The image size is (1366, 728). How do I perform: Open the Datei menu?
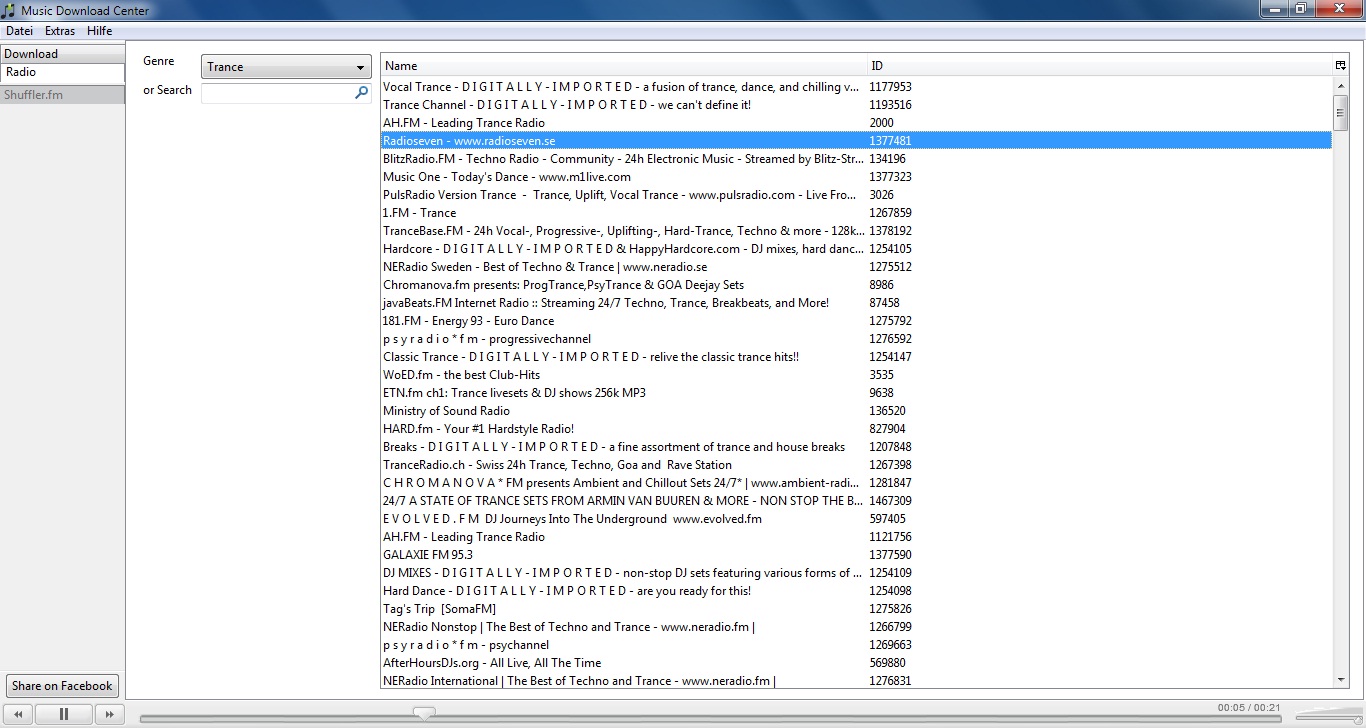(x=19, y=31)
